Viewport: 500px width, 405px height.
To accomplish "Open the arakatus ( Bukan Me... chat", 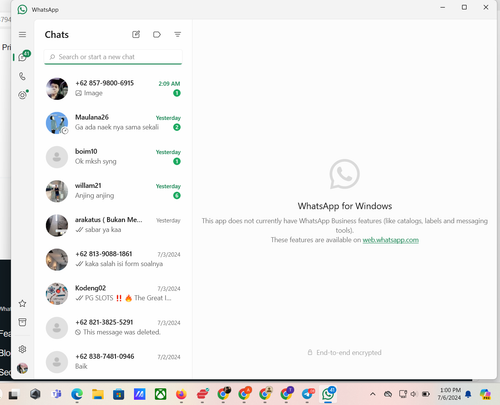I will coord(113,225).
